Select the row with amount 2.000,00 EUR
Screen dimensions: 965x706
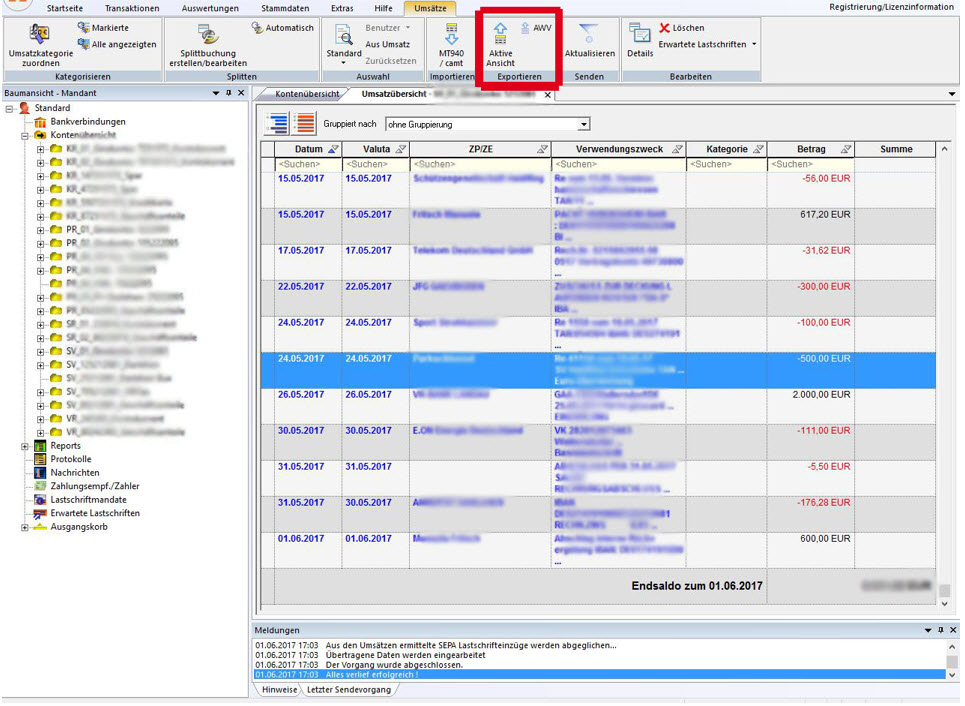point(598,406)
